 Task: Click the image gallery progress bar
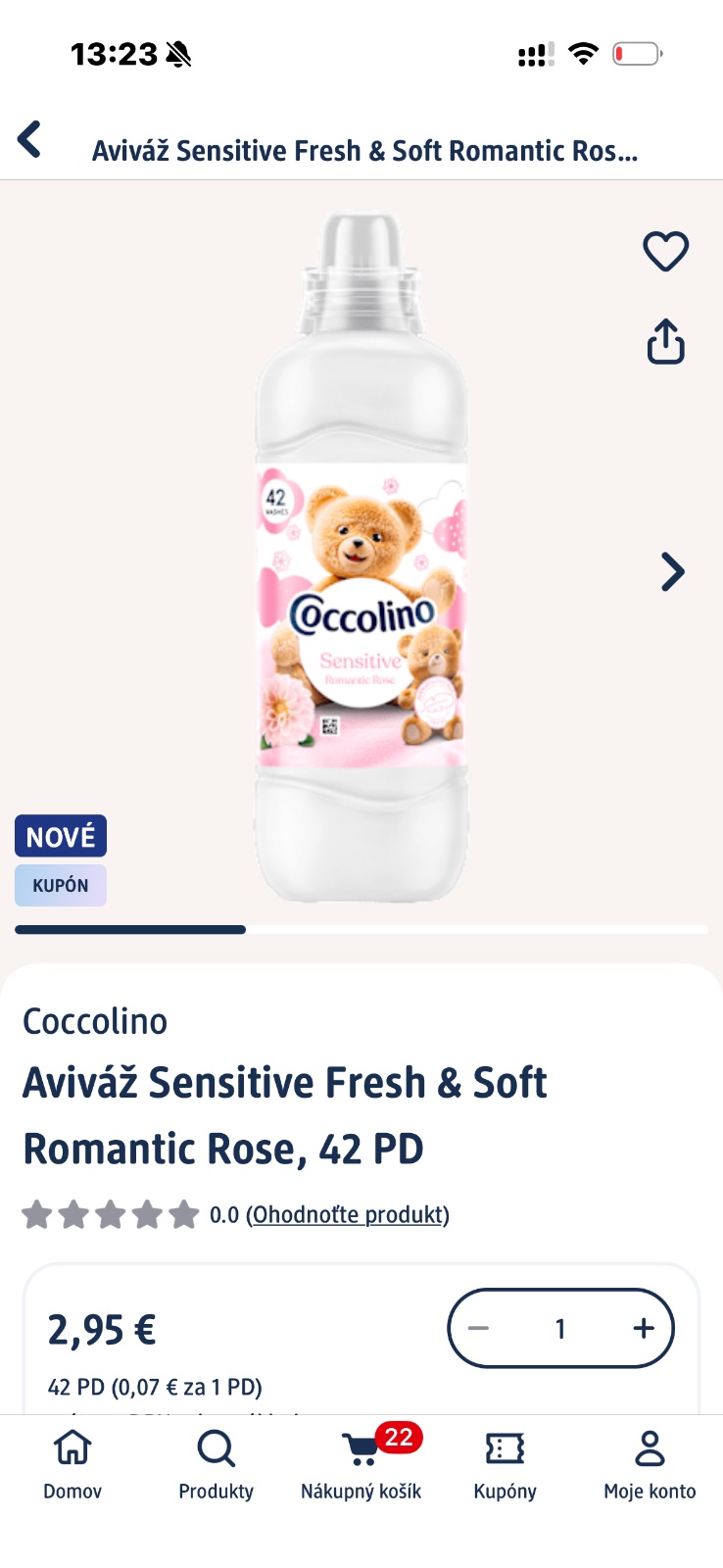pos(361,929)
